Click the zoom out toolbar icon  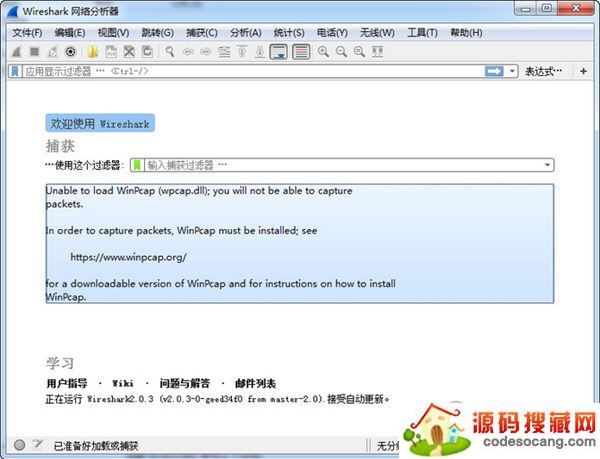341,52
